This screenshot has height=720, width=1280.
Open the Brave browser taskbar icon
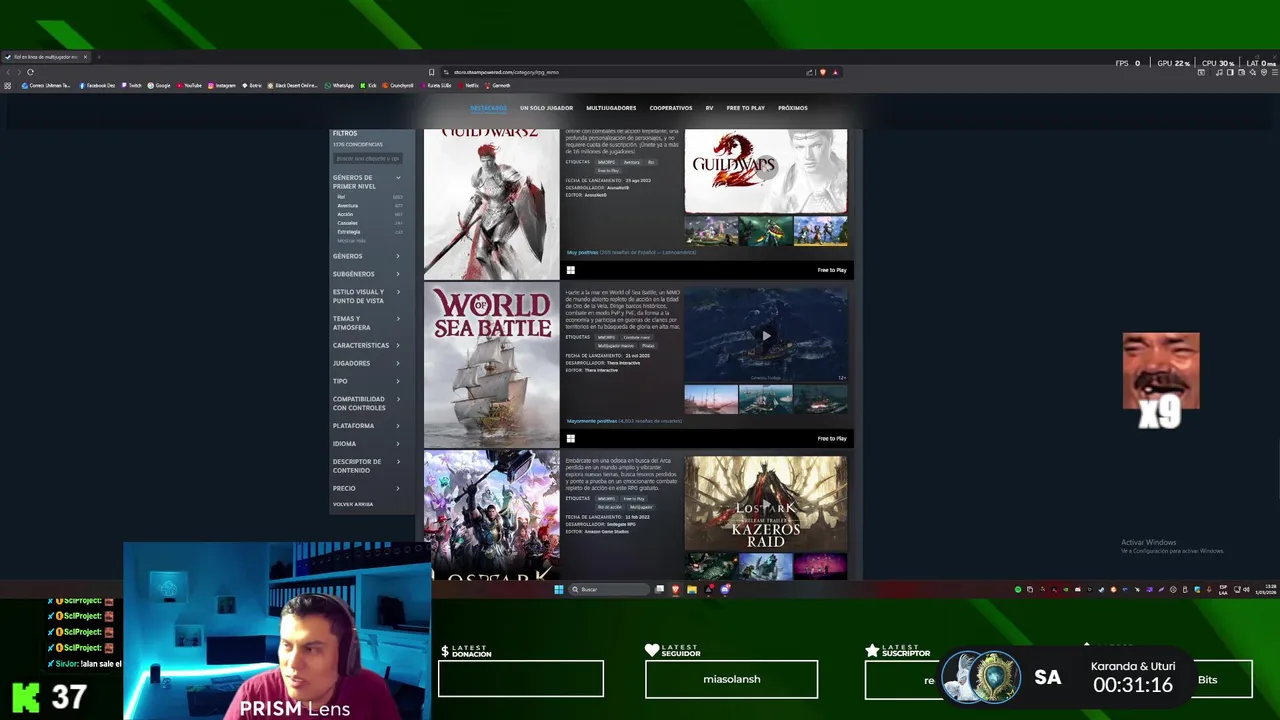(x=675, y=589)
